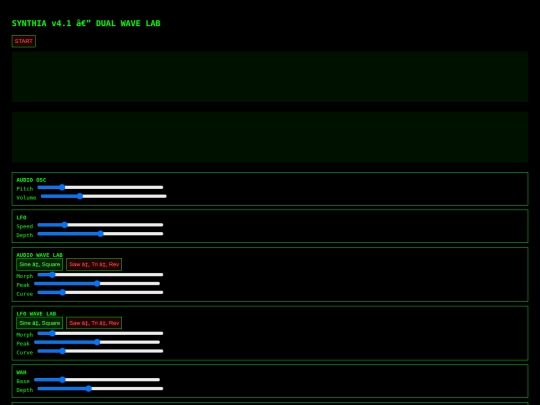The height and width of the screenshot is (405, 540).
Task: Click the AUDIO WAVE LAB heading
Action: click(x=39, y=255)
